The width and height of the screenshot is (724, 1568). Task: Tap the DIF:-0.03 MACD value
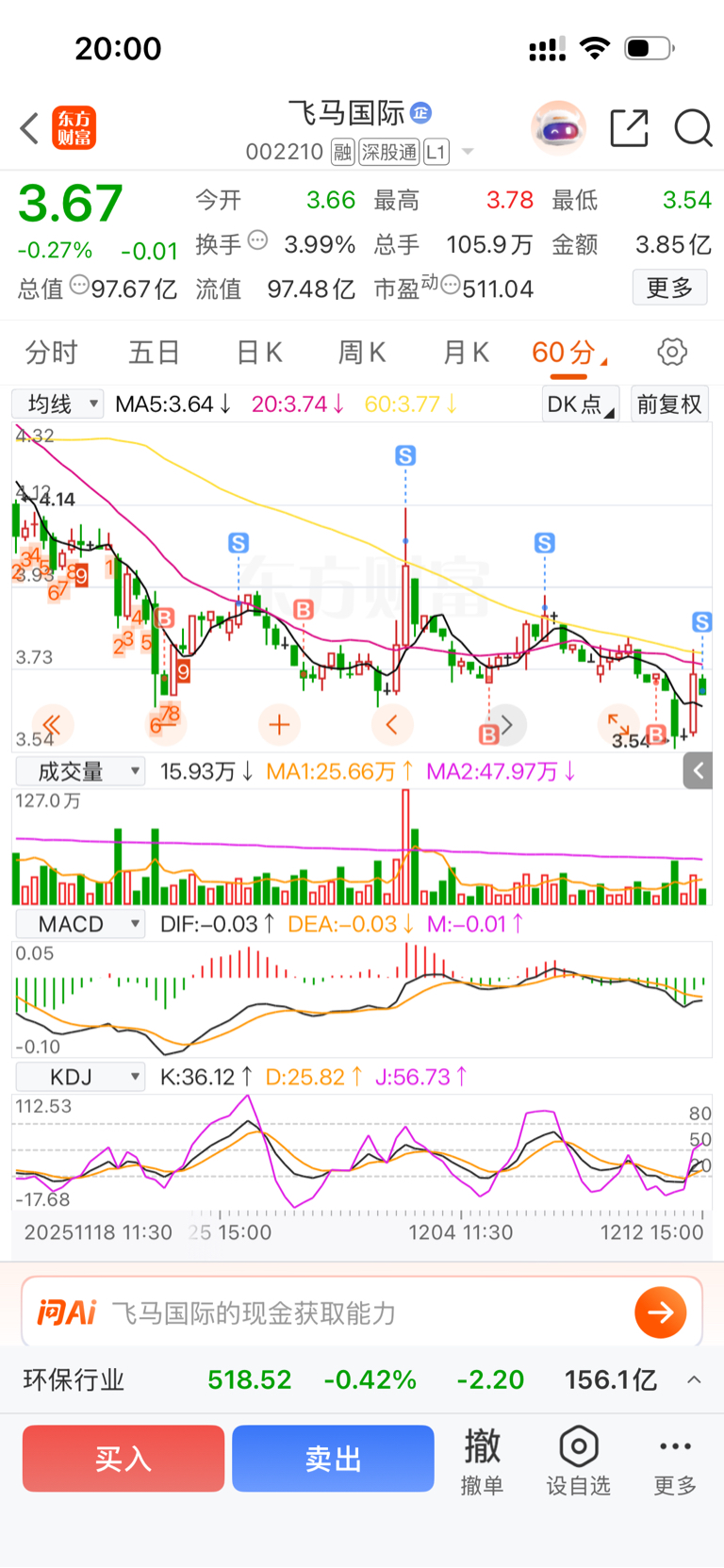[218, 924]
